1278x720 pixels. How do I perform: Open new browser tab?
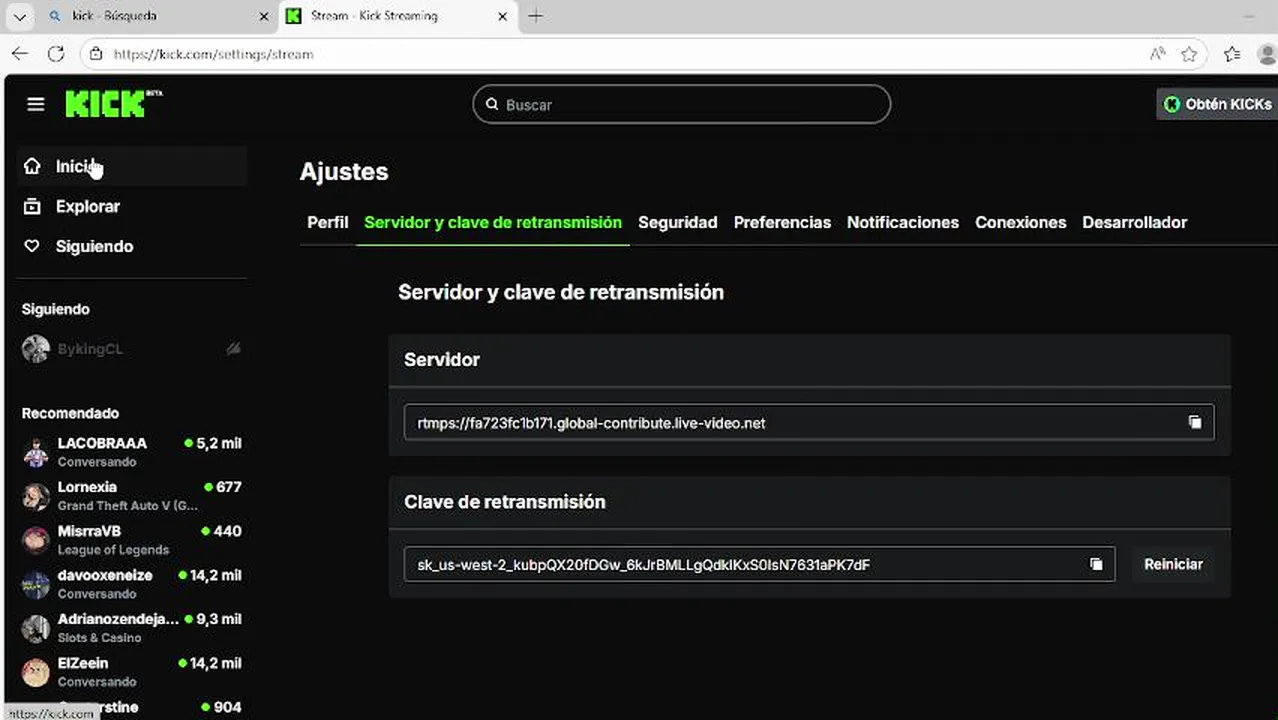(536, 16)
